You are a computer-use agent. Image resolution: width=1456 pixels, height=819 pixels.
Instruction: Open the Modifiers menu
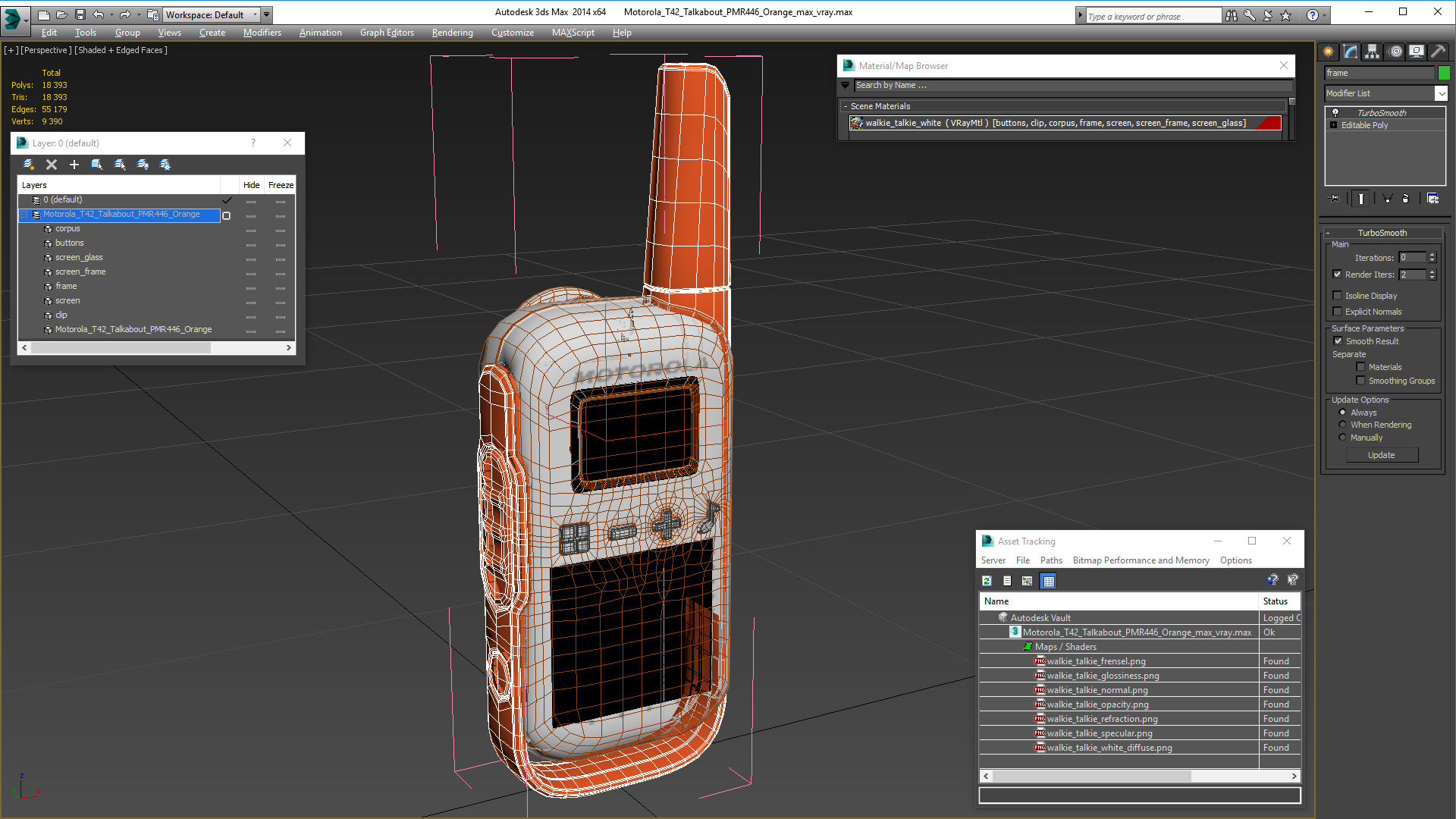pyautogui.click(x=262, y=33)
